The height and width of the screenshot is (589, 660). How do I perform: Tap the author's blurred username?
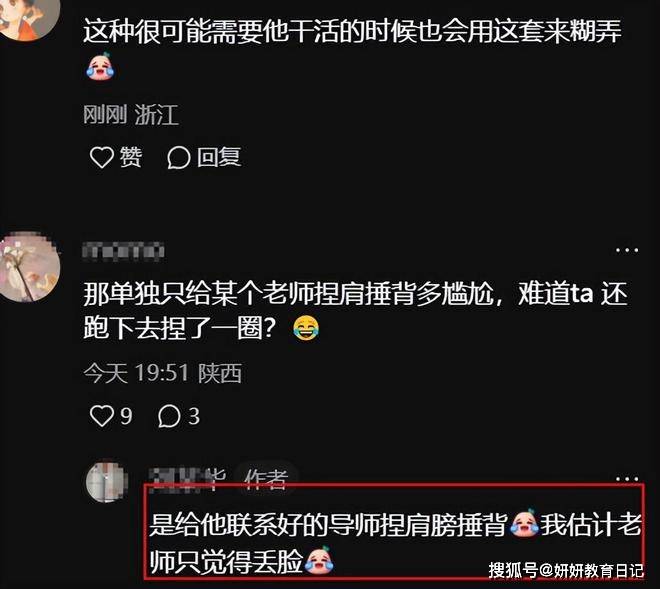pos(188,480)
